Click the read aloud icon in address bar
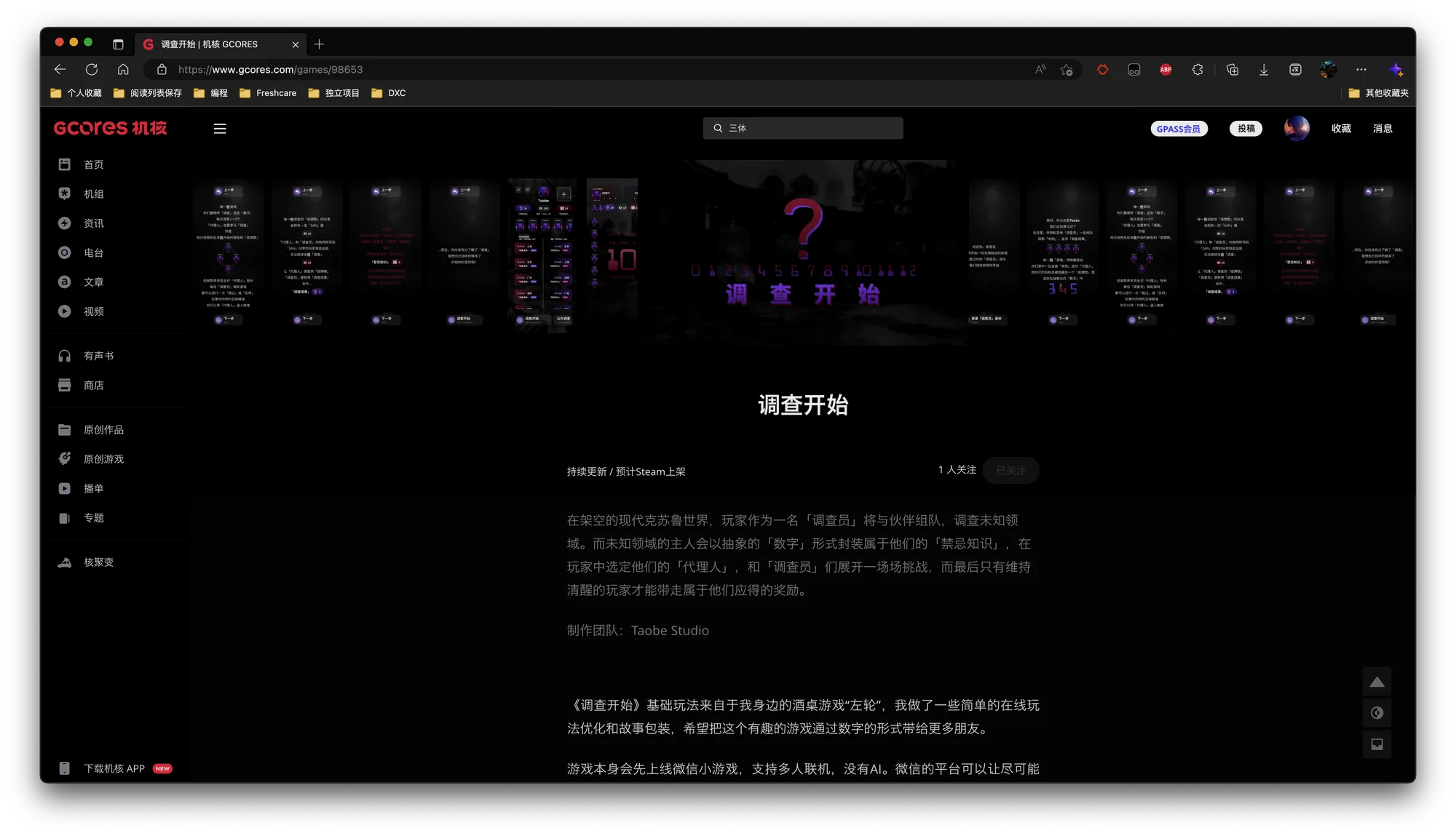1456x836 pixels. [1040, 69]
